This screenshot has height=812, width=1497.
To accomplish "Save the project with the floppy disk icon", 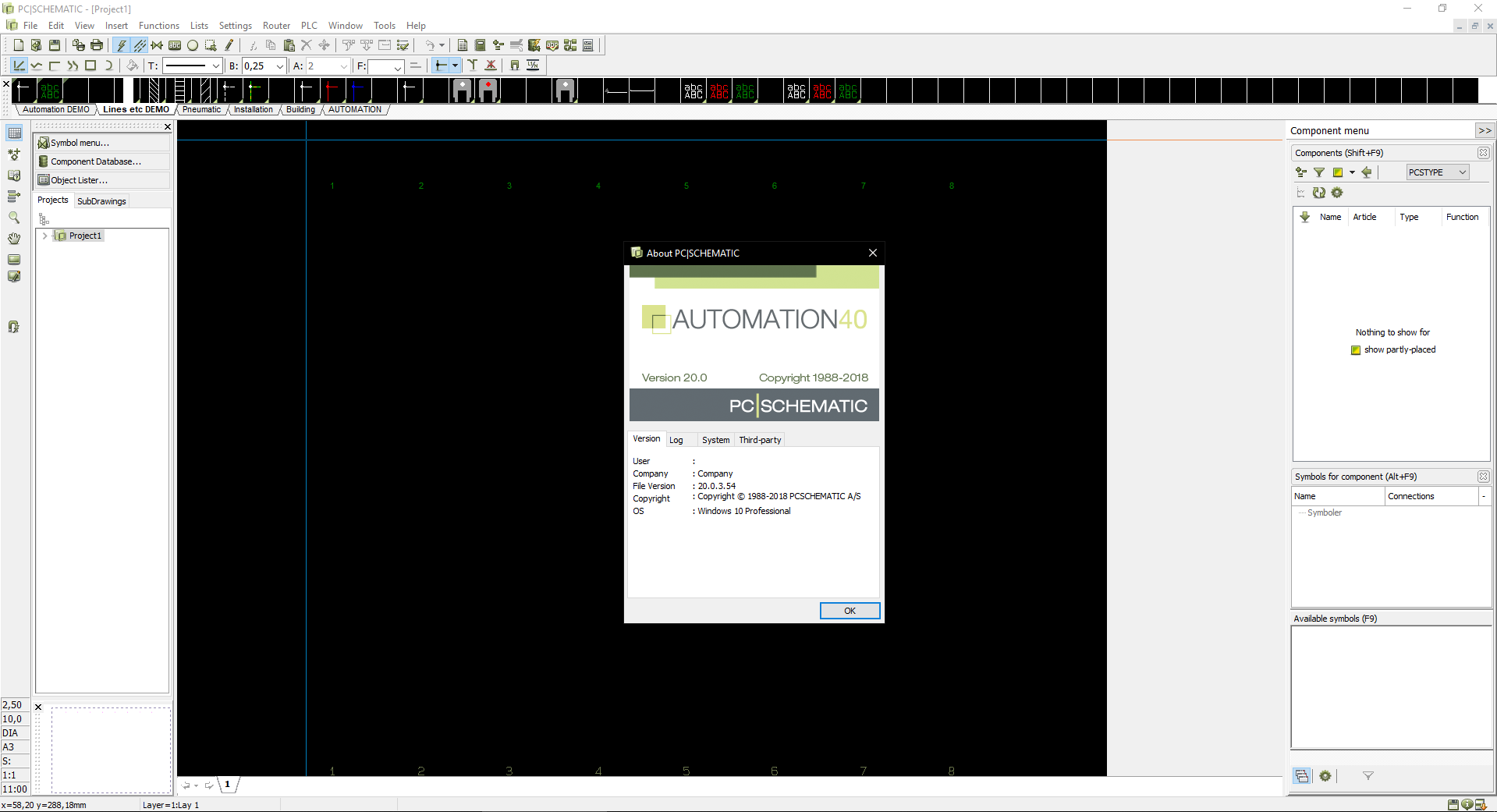I will coord(55,45).
